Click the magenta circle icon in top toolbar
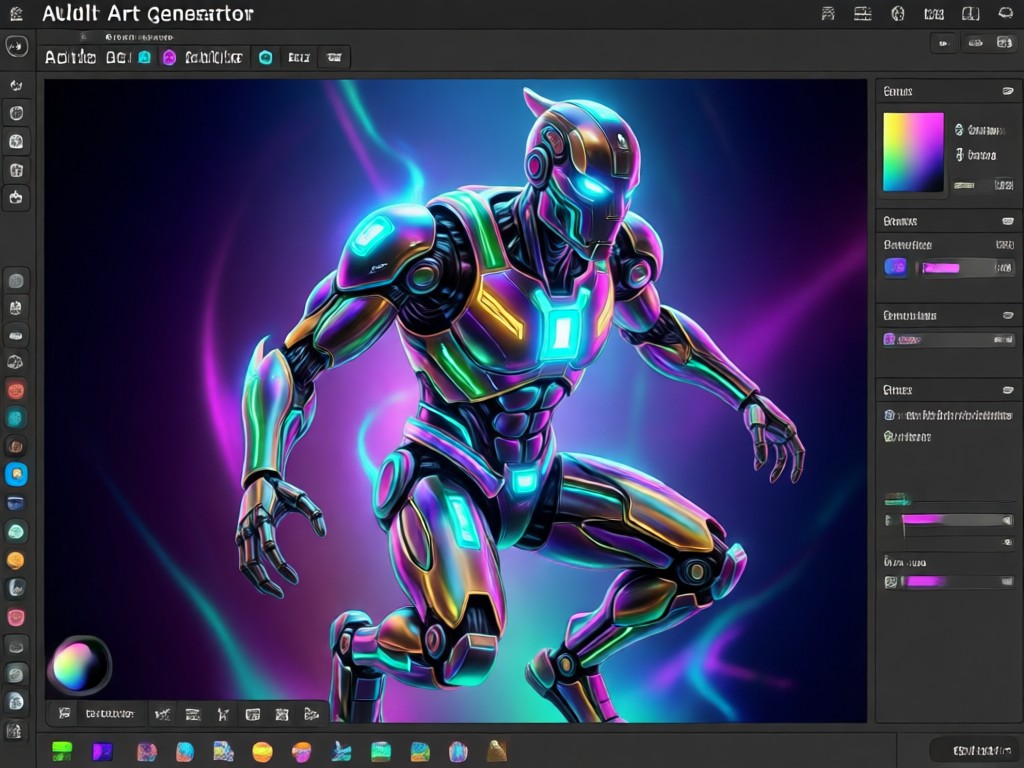Image resolution: width=1024 pixels, height=768 pixels. pyautogui.click(x=169, y=57)
